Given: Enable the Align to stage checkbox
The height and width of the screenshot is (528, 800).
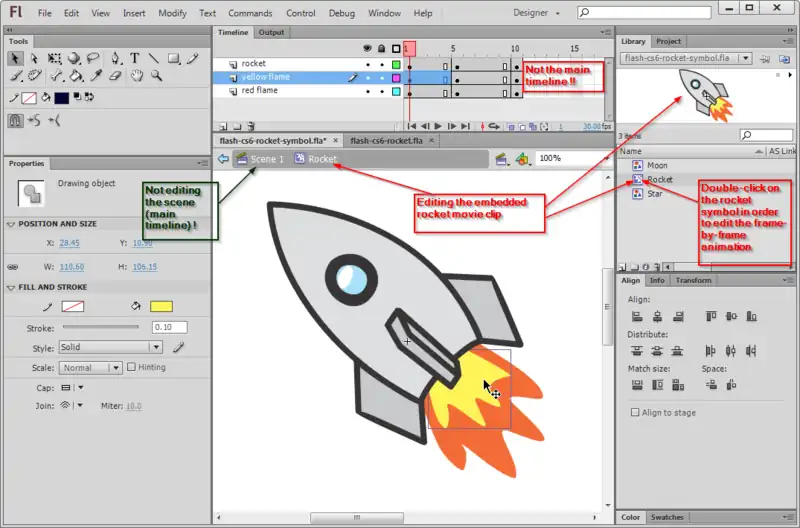Looking at the screenshot, I should [x=635, y=412].
